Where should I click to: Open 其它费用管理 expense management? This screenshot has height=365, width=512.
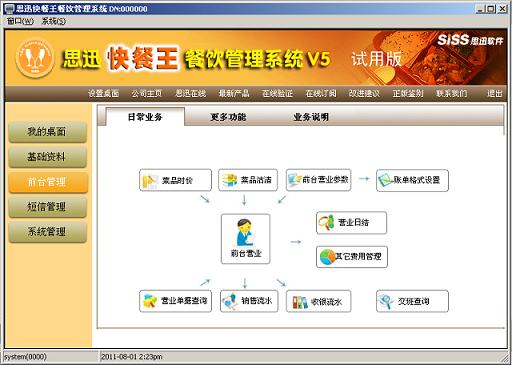point(352,257)
